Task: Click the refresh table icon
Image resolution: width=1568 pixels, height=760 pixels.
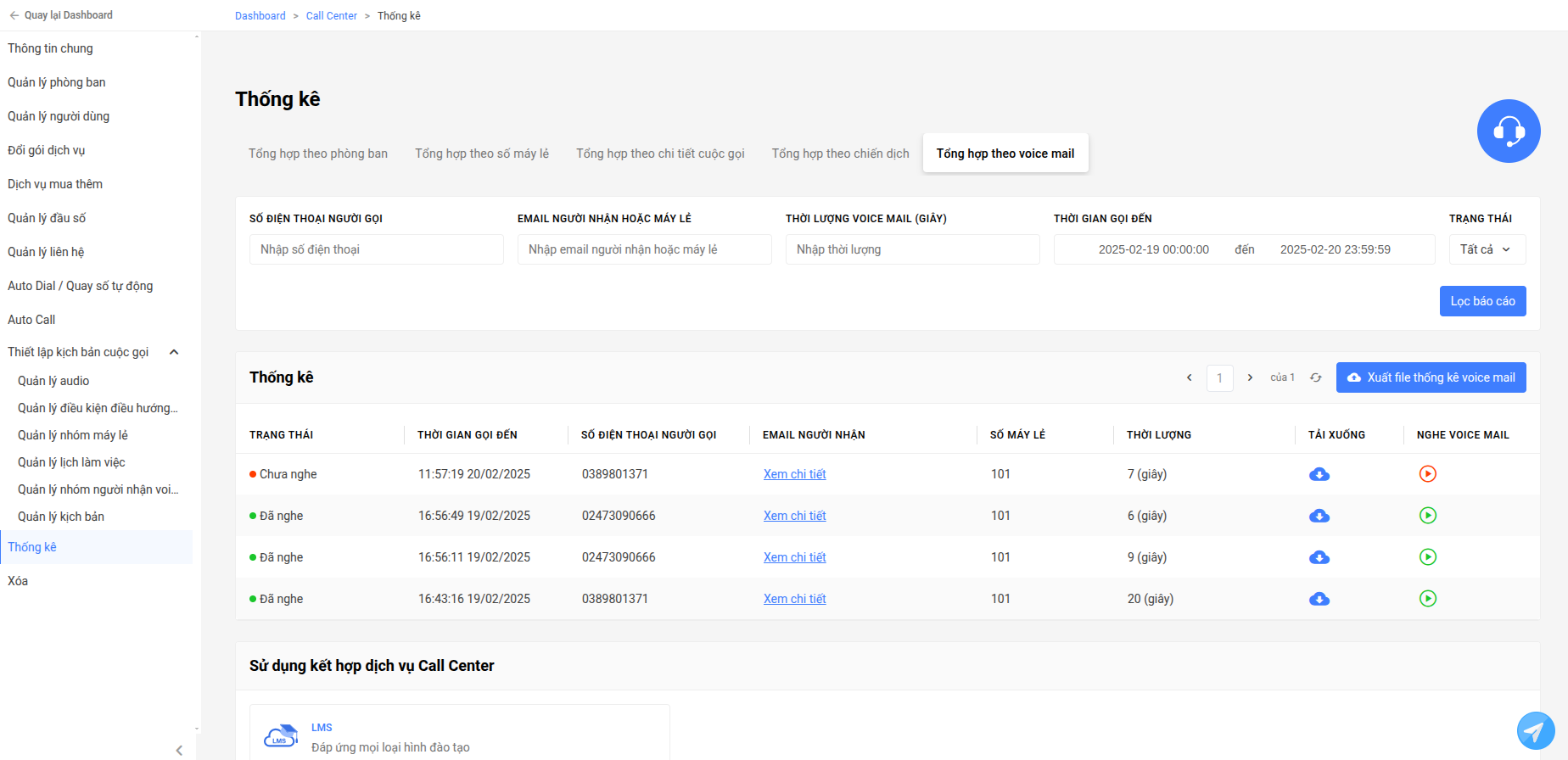Action: click(1316, 377)
